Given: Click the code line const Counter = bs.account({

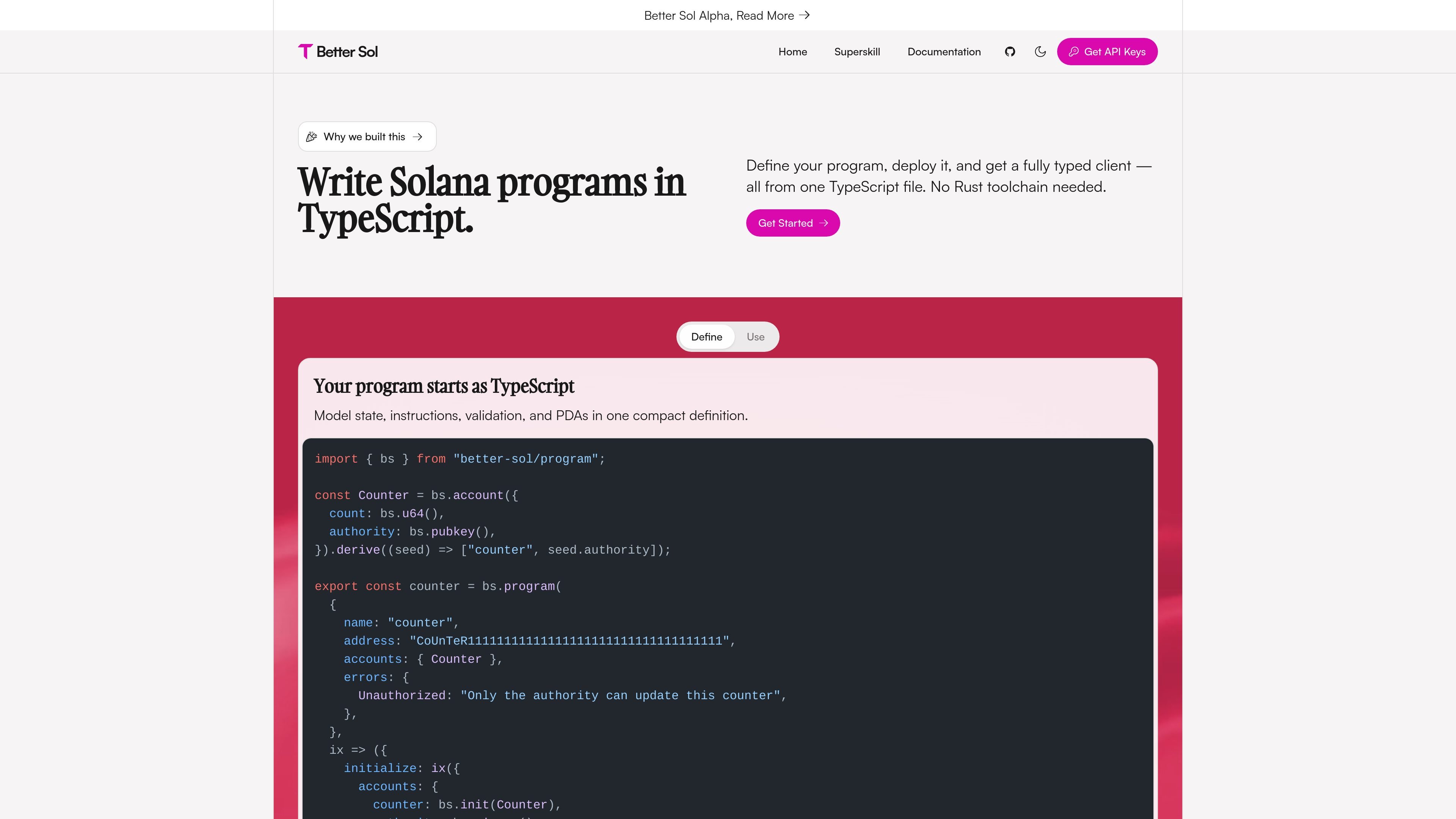Looking at the screenshot, I should point(417,496).
